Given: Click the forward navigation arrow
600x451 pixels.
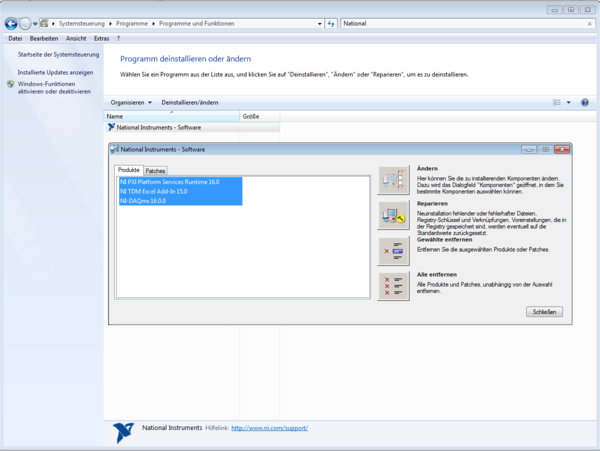Looking at the screenshot, I should pyautogui.click(x=25, y=24).
